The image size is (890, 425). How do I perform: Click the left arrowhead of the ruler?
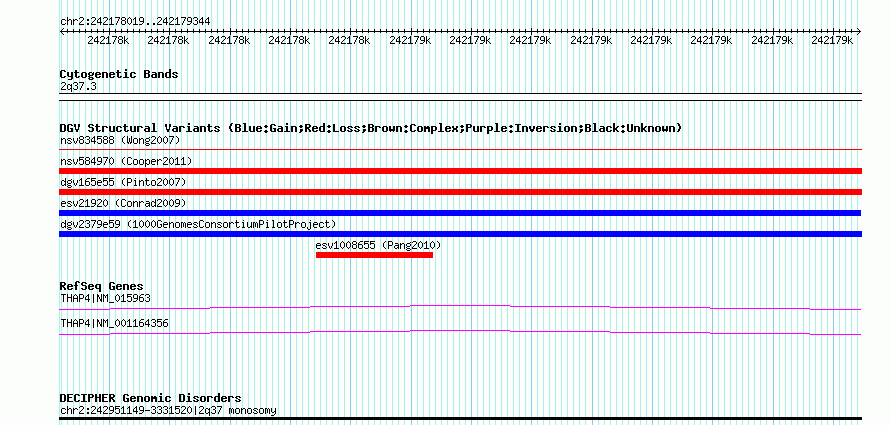62,31
